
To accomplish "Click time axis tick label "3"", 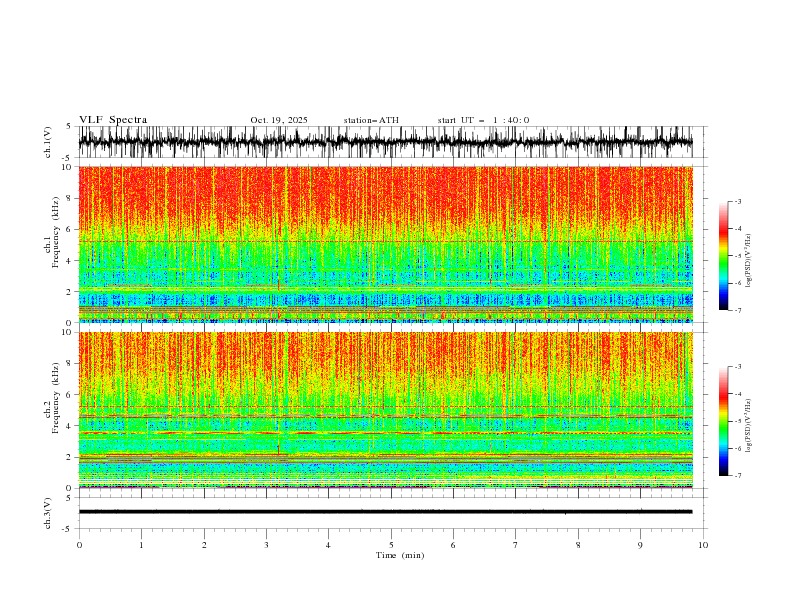I will (x=266, y=545).
